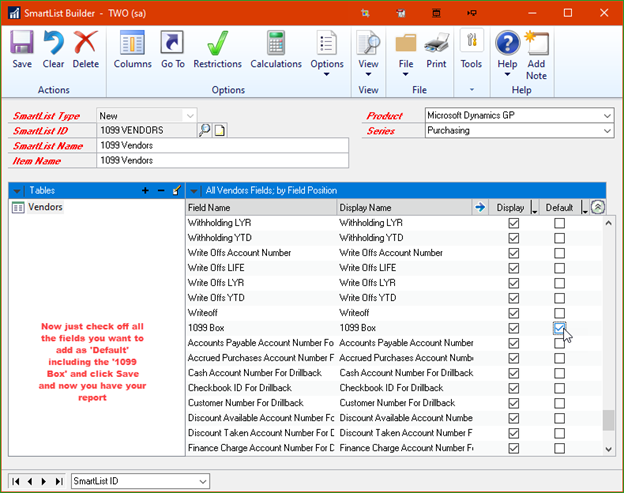
Task: Open the Options list icon
Action: (x=327, y=43)
